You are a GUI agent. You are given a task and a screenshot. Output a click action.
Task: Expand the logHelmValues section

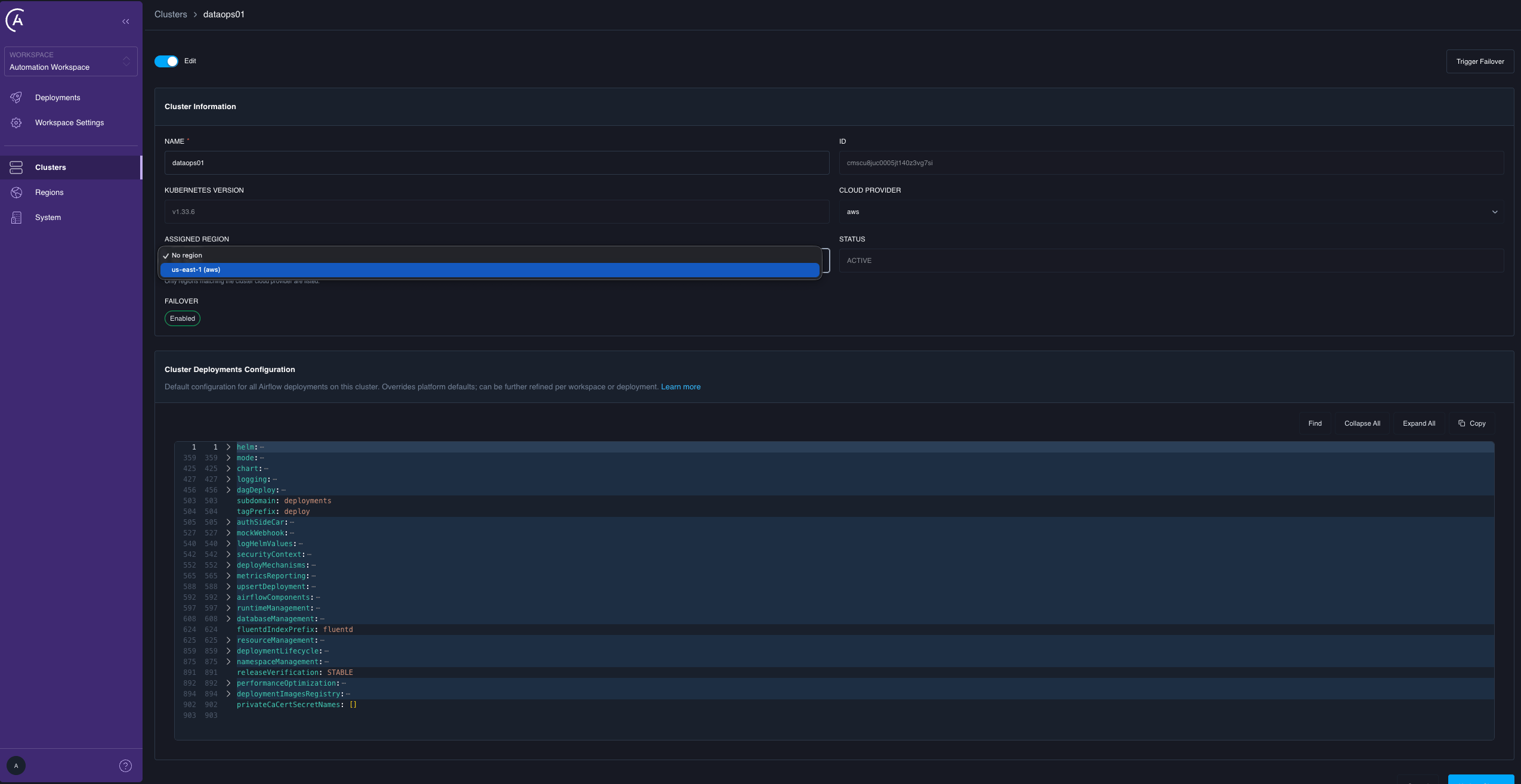[x=228, y=544]
